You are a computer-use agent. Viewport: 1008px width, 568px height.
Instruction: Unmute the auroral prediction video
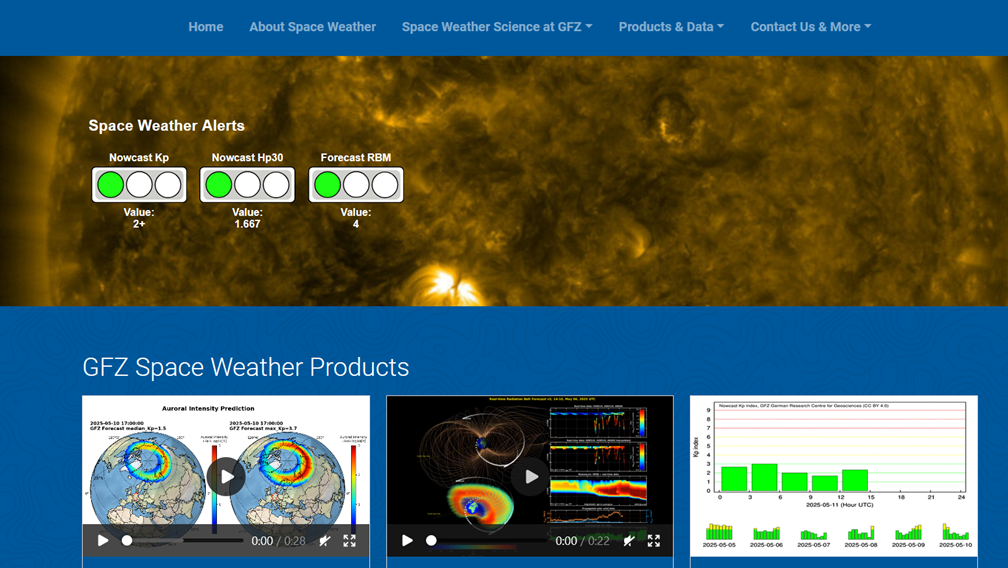(325, 540)
